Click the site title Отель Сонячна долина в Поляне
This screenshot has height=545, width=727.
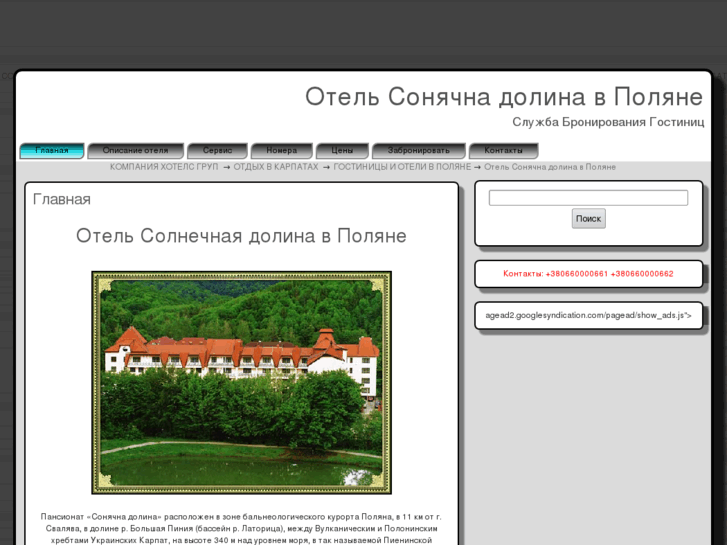coord(503,97)
